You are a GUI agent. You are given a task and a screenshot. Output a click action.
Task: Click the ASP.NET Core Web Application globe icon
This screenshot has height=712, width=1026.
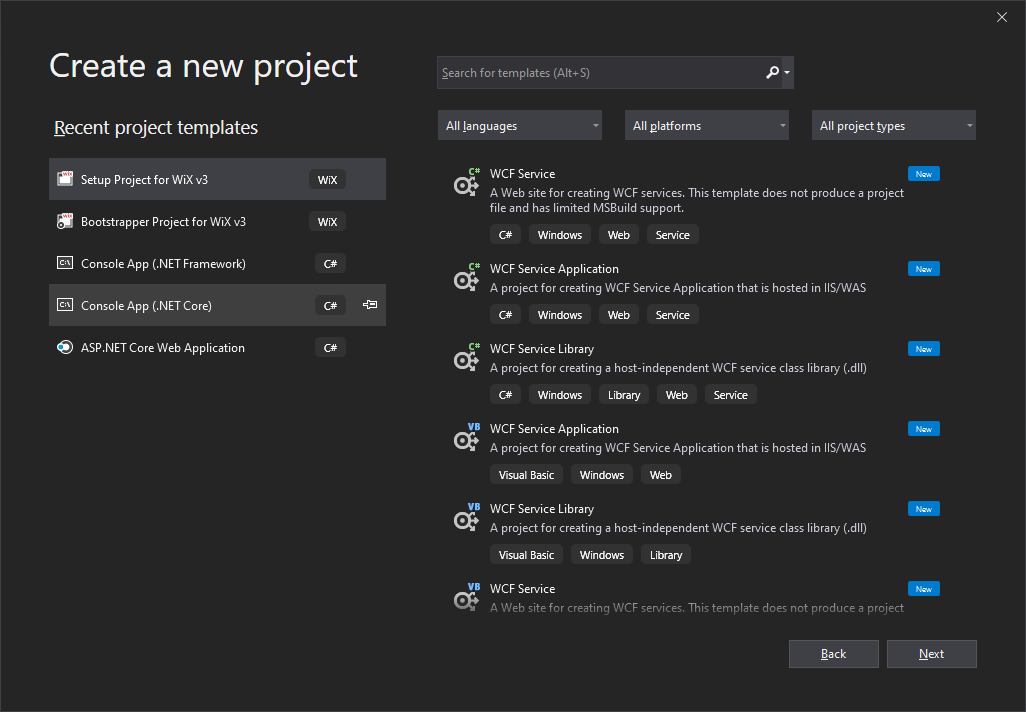click(65, 347)
